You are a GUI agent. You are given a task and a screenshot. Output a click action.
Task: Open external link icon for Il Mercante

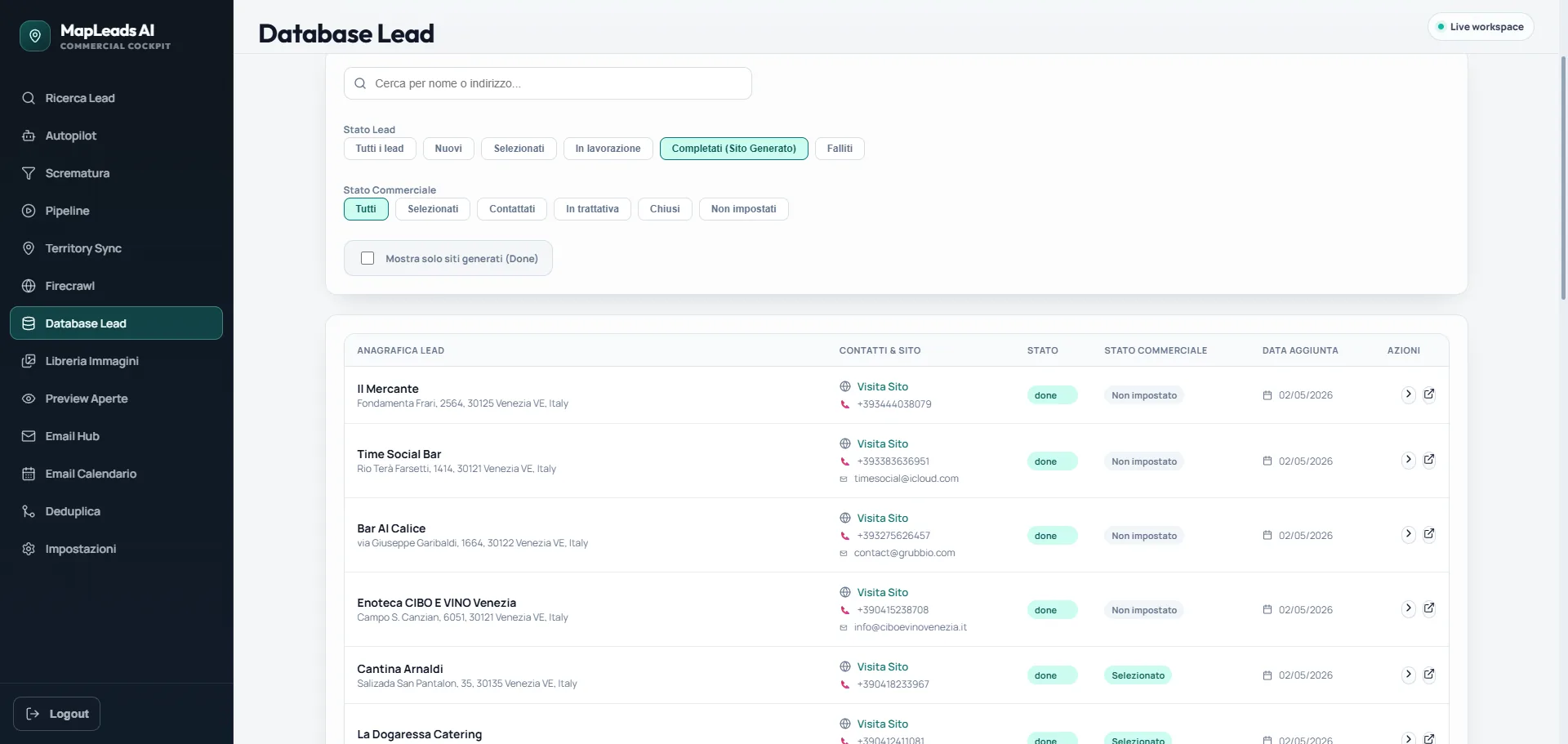(1429, 394)
